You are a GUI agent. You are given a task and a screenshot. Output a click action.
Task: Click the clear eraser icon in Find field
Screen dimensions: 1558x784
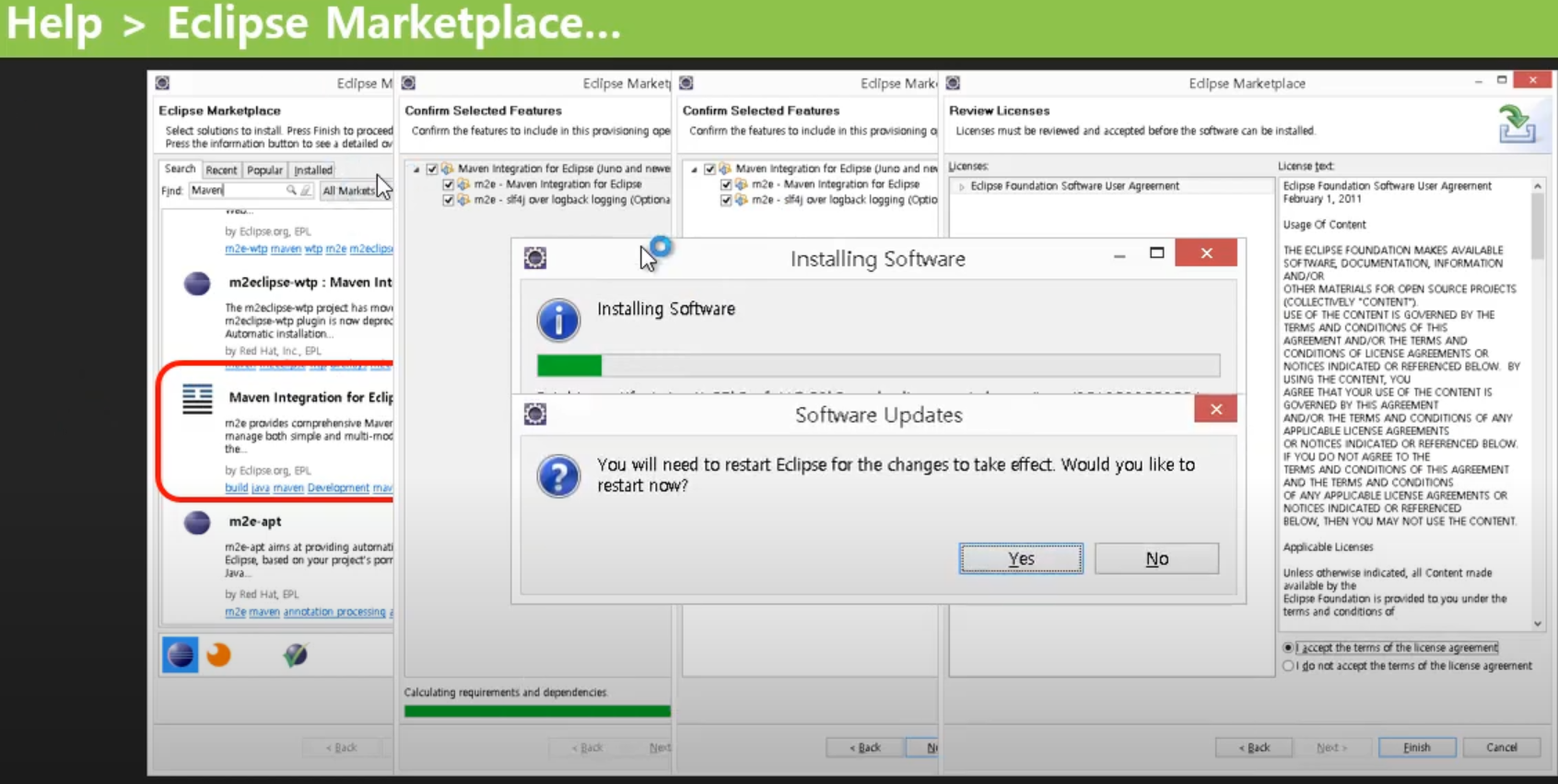point(306,191)
